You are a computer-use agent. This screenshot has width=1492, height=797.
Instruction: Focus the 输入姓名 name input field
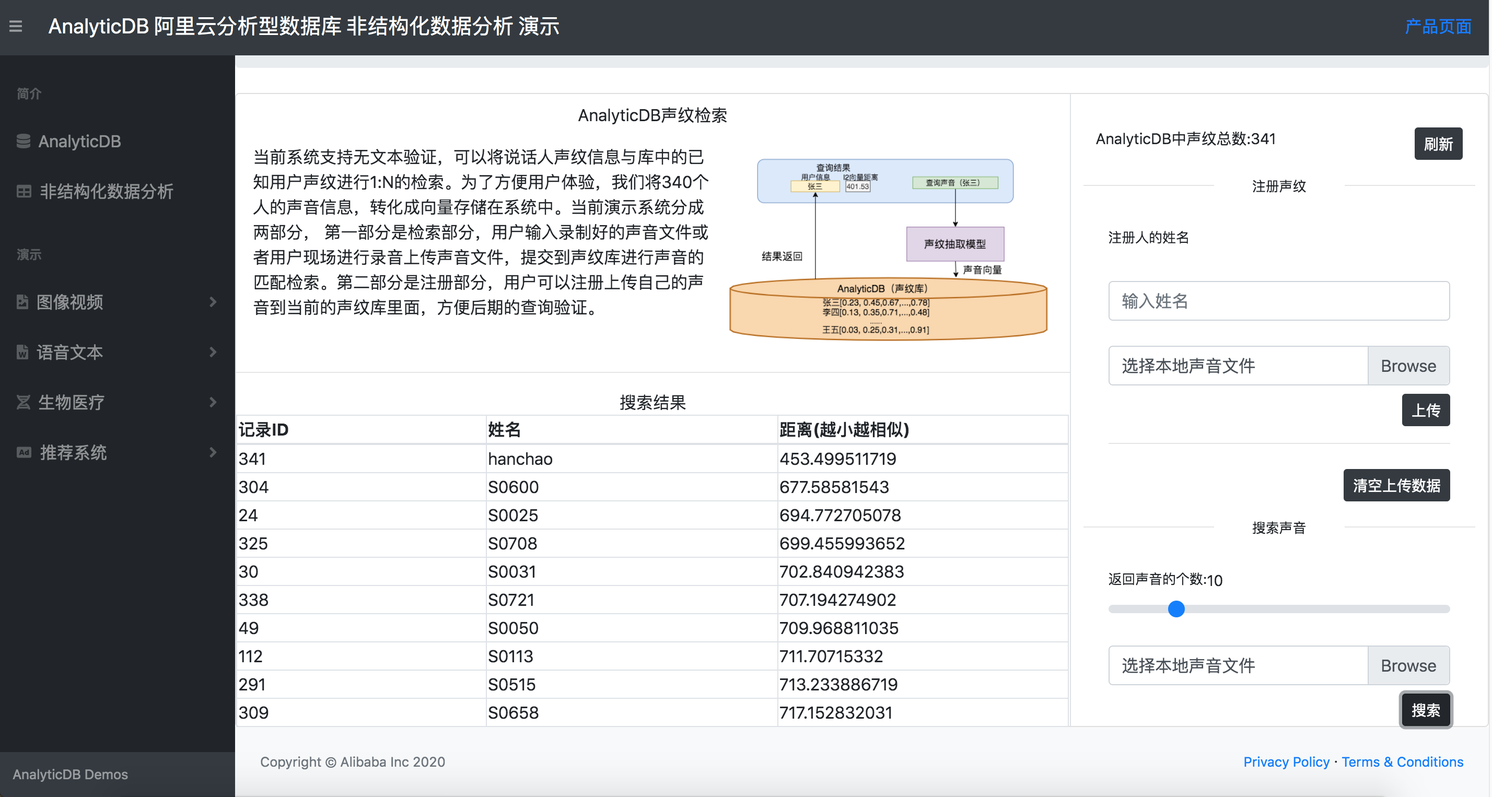[x=1279, y=301]
